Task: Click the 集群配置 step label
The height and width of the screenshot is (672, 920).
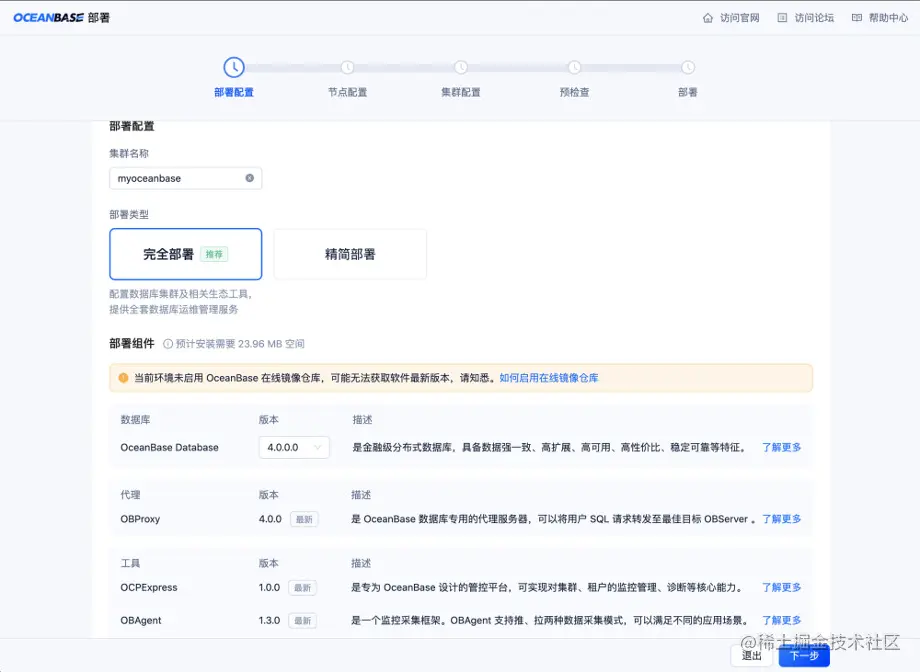Action: tap(461, 92)
